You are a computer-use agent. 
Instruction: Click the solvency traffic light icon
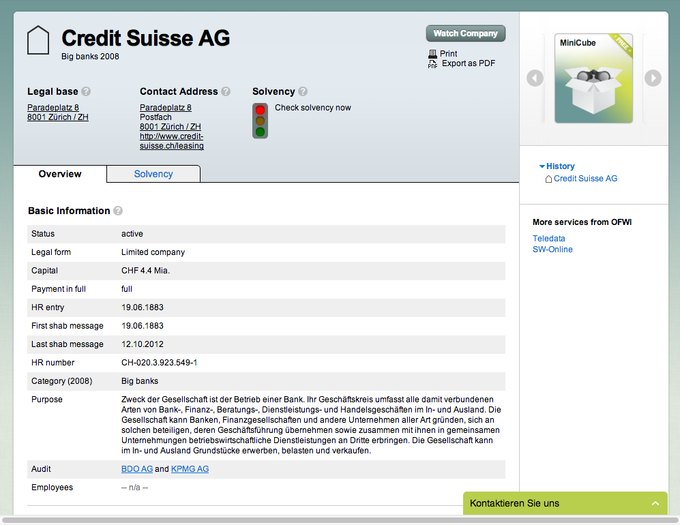(x=260, y=121)
